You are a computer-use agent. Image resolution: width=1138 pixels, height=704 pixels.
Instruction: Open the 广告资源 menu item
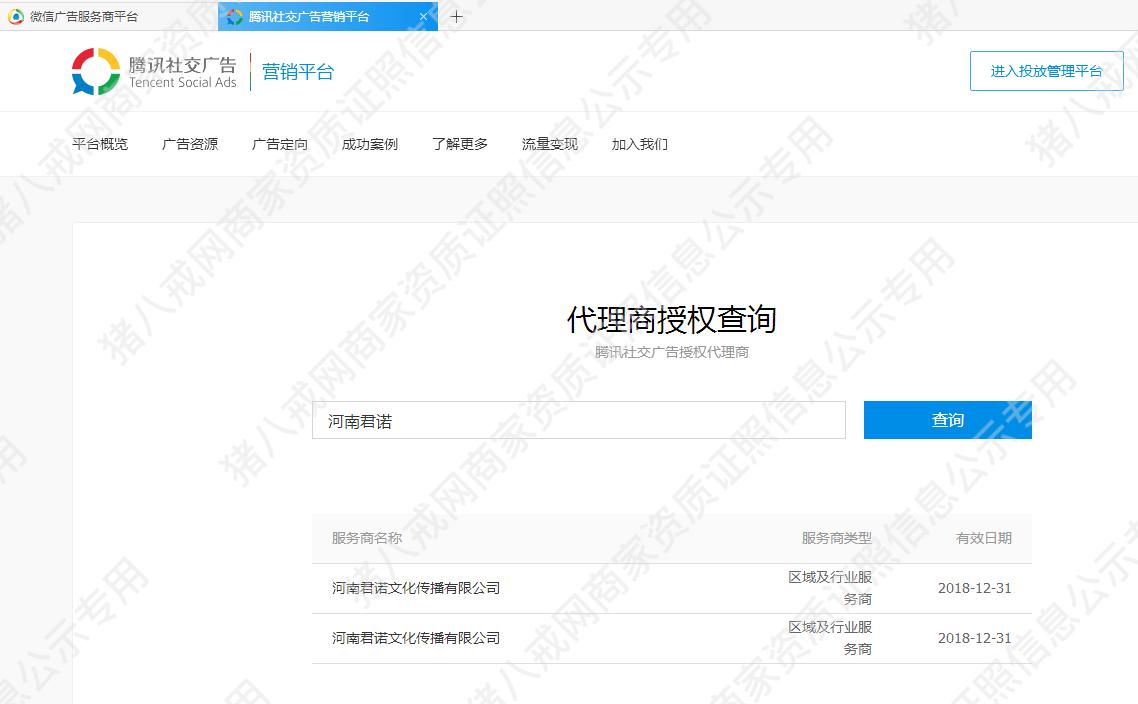[x=190, y=144]
